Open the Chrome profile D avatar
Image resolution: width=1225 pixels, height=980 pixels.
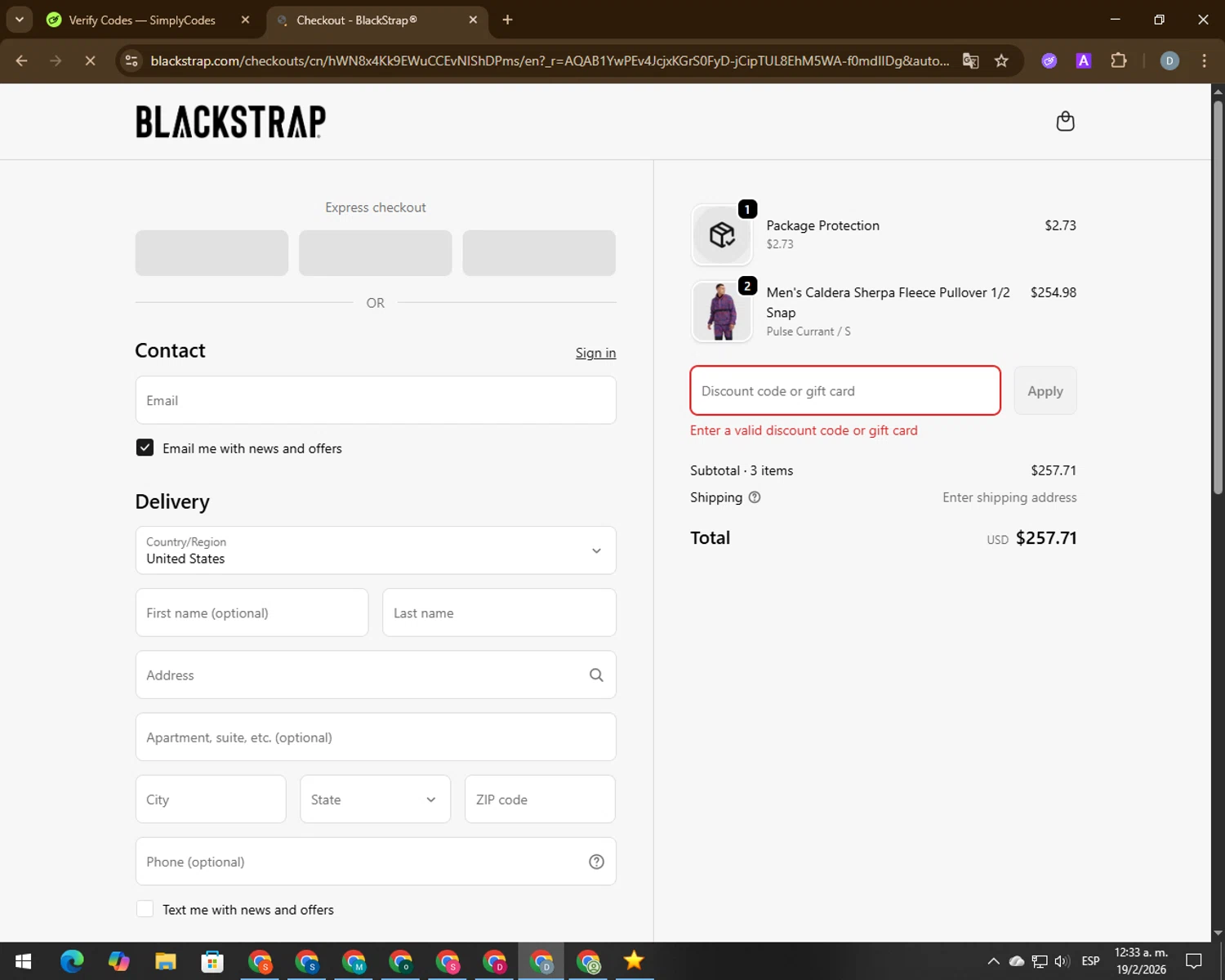(x=1169, y=60)
